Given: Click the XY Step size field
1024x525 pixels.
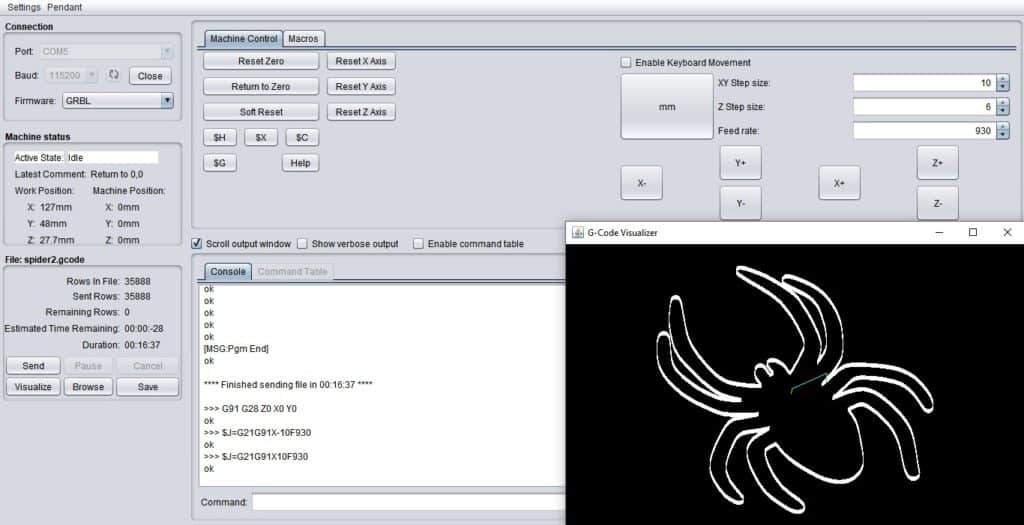Looking at the screenshot, I should [x=924, y=83].
